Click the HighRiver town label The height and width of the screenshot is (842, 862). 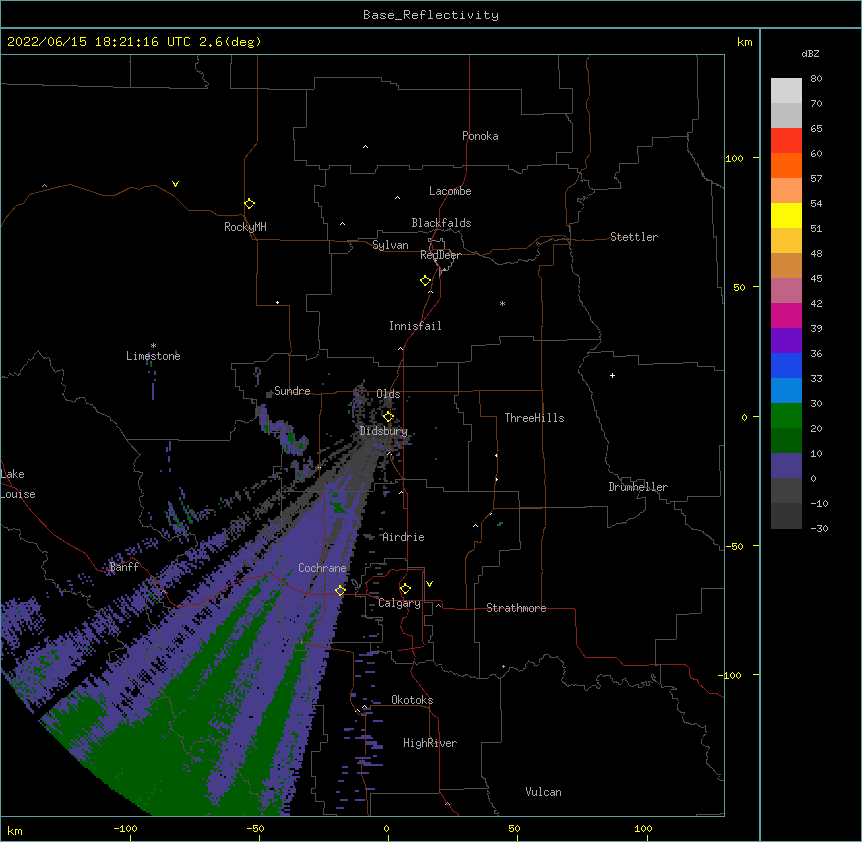(430, 743)
